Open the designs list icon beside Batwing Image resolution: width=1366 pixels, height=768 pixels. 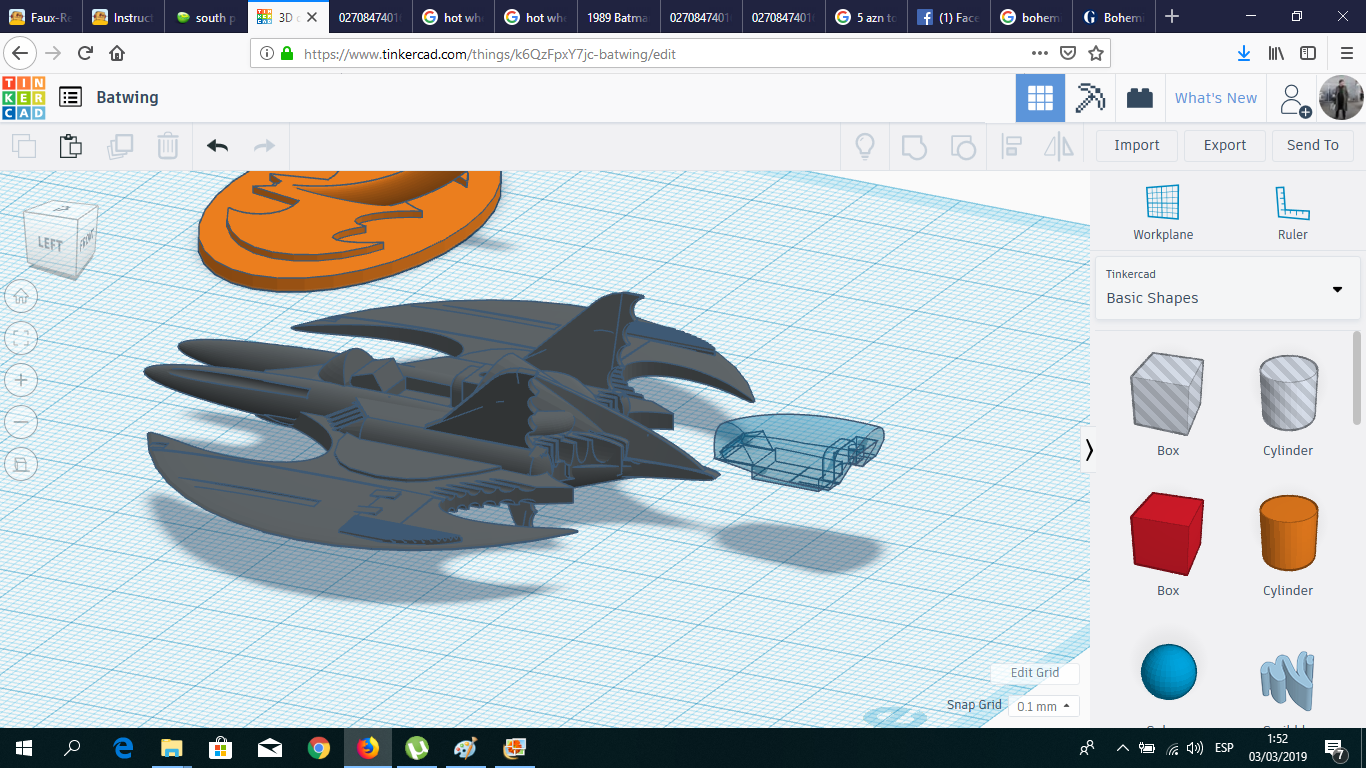70,97
